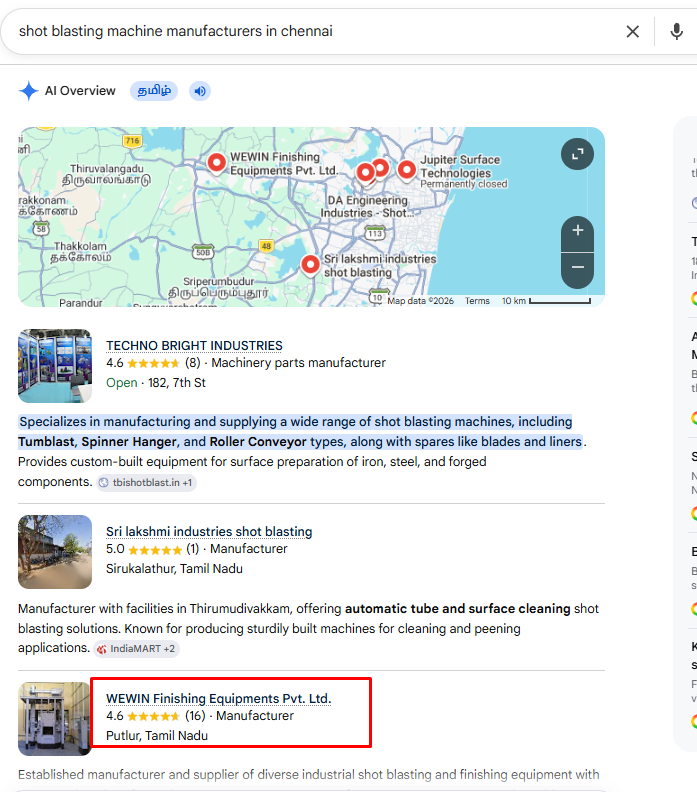
Task: View the Sri lakshmi industries photo thumbnail
Action: (55, 552)
